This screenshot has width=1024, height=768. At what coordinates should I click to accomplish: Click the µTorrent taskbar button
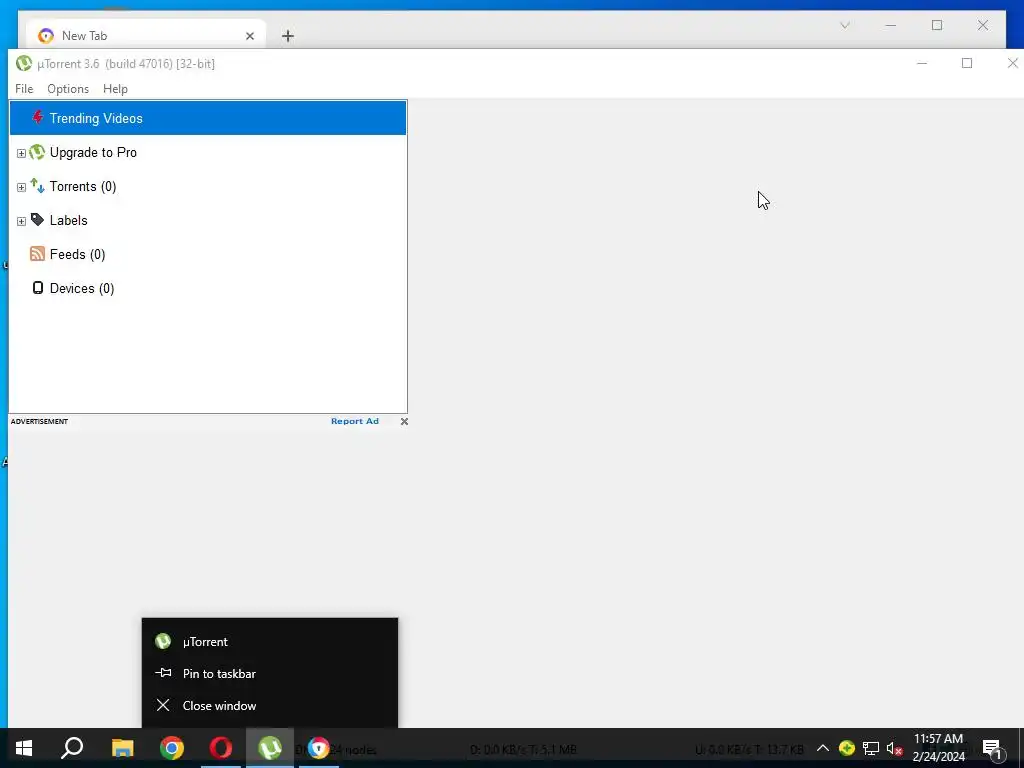click(x=270, y=748)
